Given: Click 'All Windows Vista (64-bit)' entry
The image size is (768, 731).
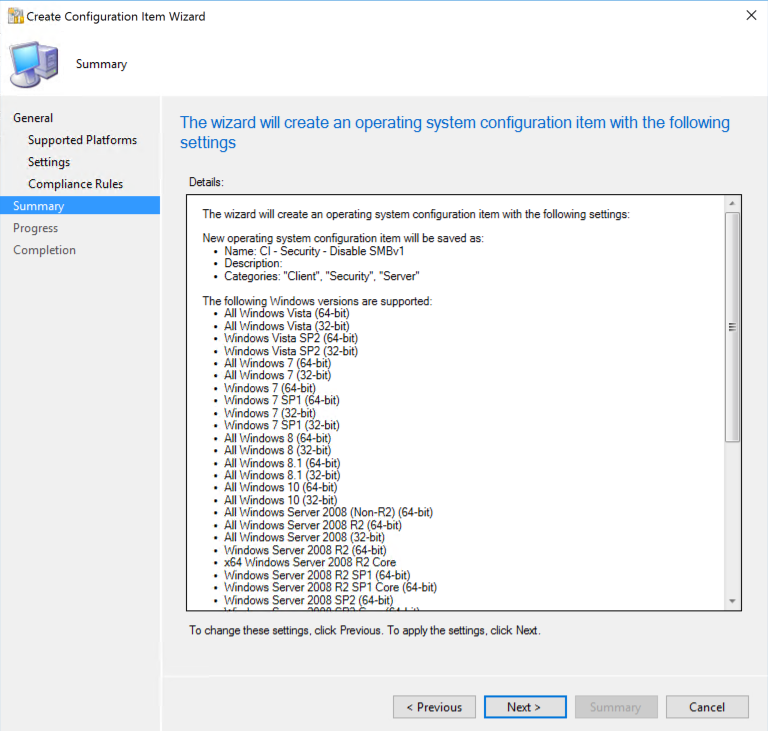Looking at the screenshot, I should [x=287, y=314].
